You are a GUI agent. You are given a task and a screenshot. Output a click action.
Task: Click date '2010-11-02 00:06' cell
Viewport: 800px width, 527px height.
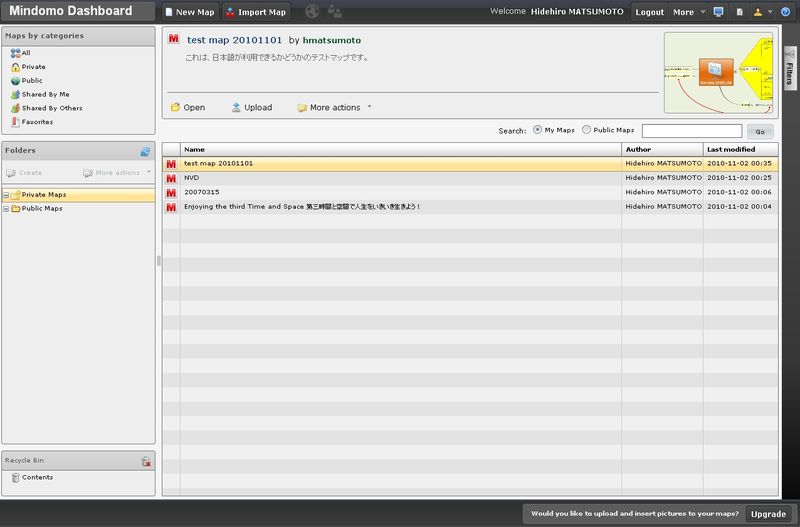(x=739, y=192)
